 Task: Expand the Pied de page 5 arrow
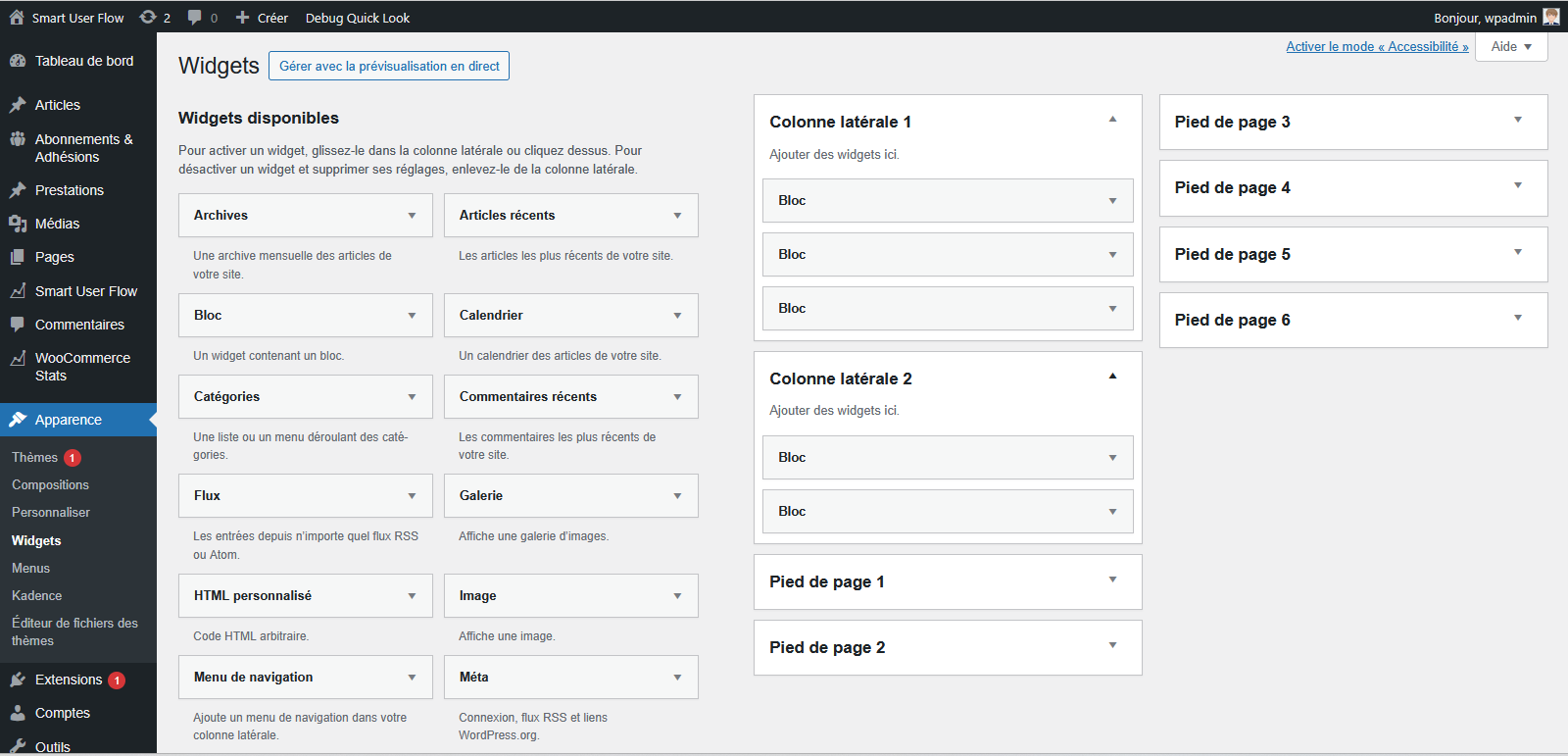(x=1518, y=252)
